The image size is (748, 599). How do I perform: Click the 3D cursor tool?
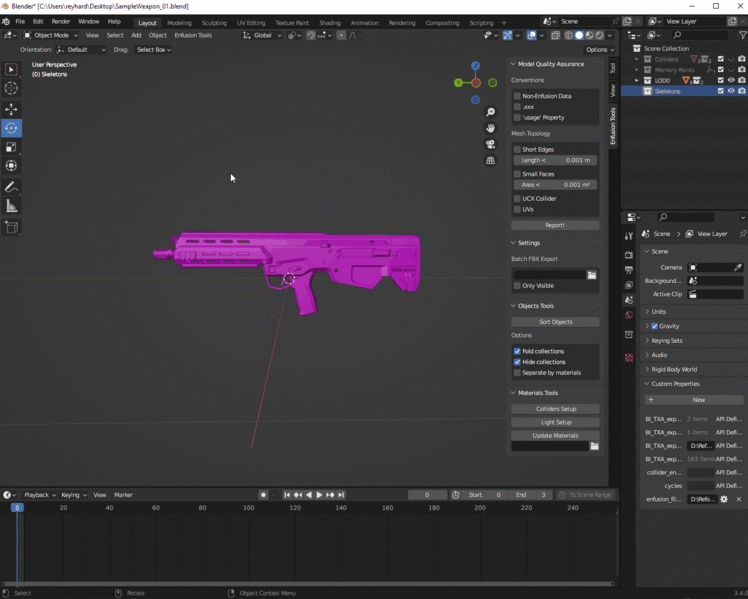(x=11, y=89)
